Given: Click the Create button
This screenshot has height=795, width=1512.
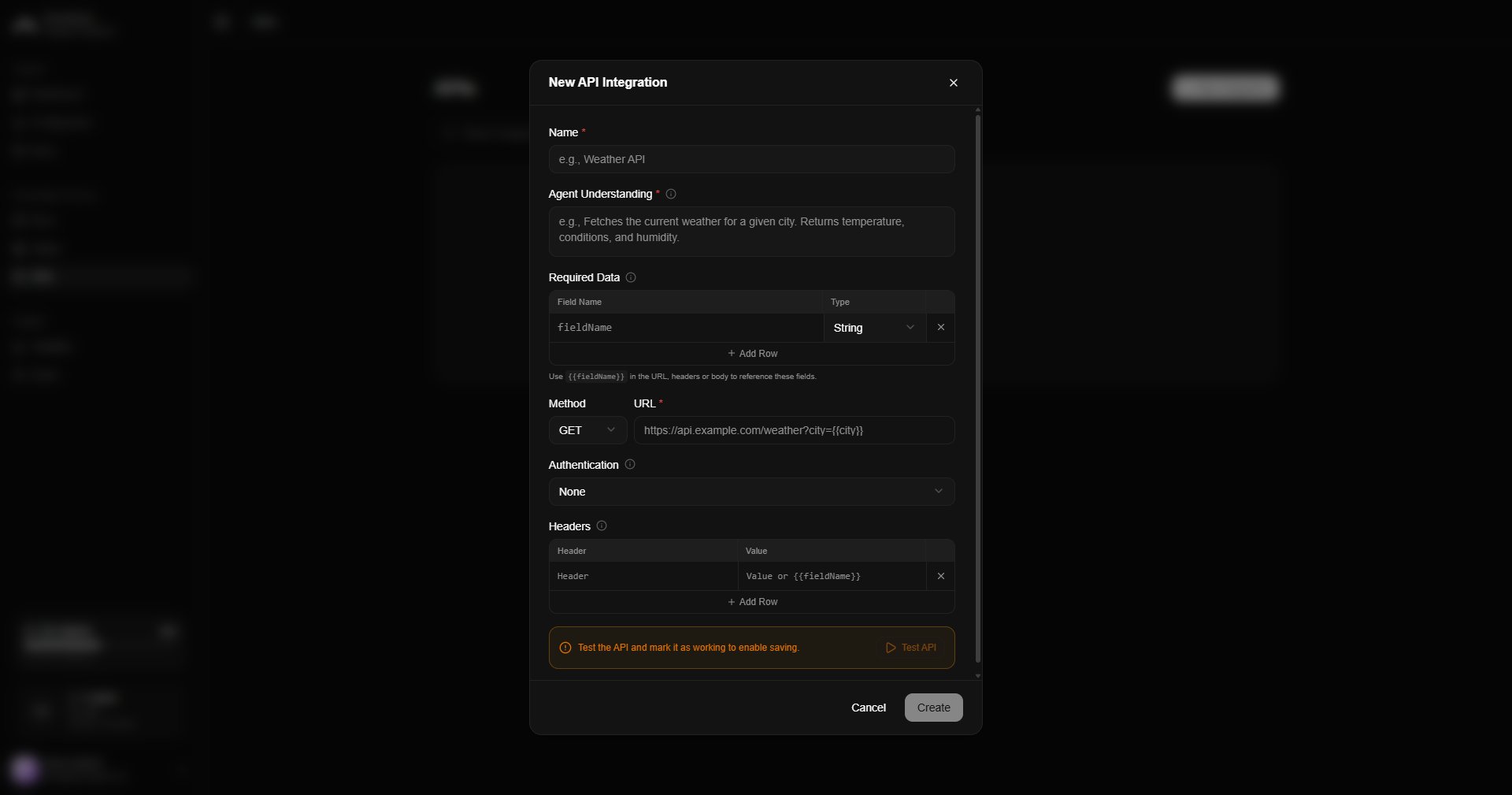Looking at the screenshot, I should click(933, 708).
